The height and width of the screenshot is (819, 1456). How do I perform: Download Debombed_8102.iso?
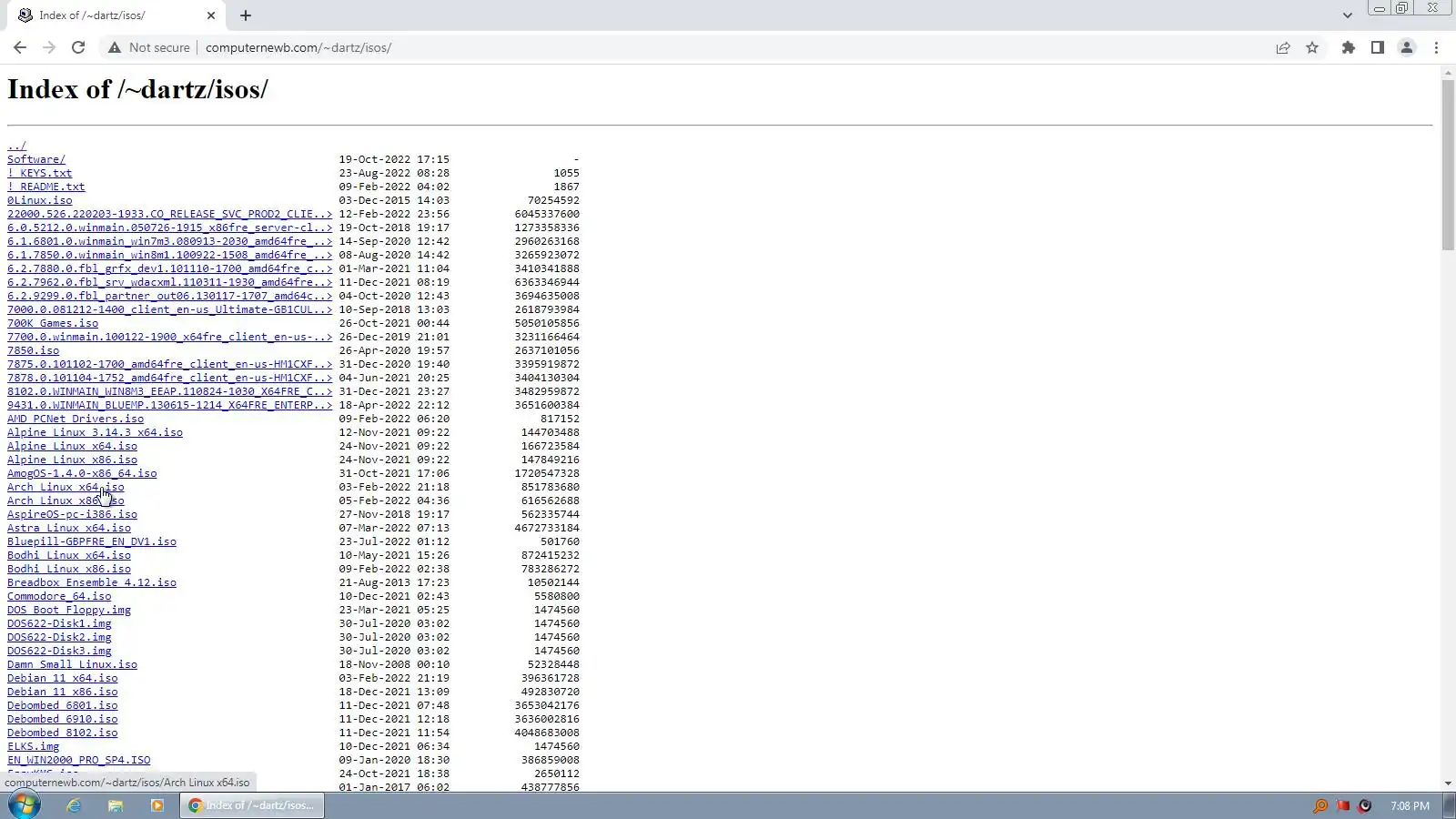pyautogui.click(x=63, y=733)
